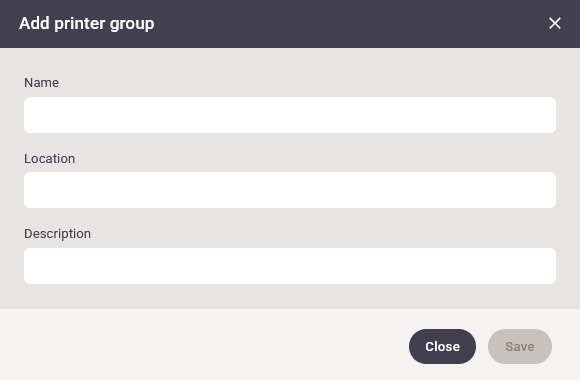Screen dimensions: 580x380
Task: Select the Description text box
Action: 290,266
